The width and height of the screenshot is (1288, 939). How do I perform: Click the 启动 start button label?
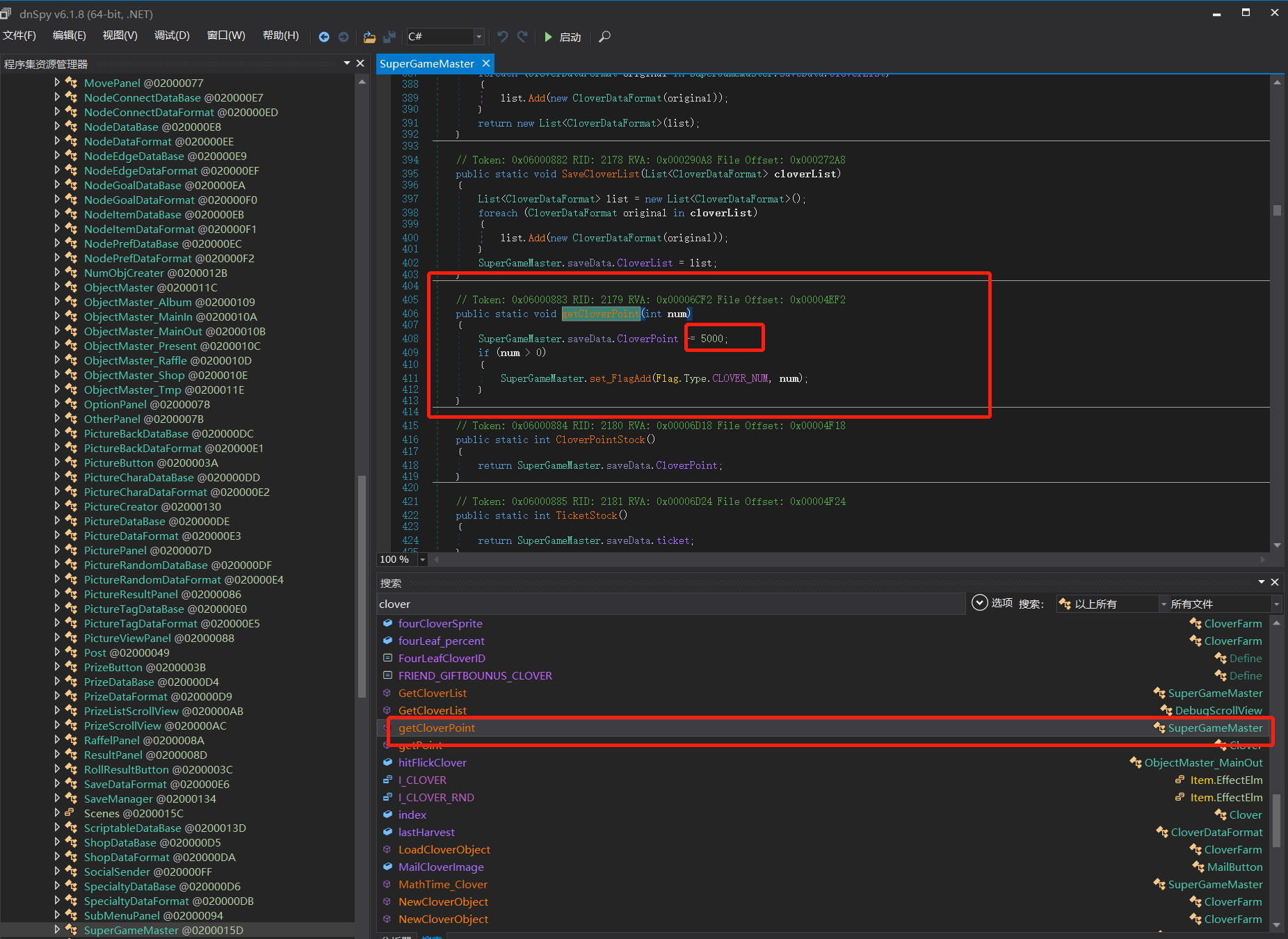[x=570, y=37]
